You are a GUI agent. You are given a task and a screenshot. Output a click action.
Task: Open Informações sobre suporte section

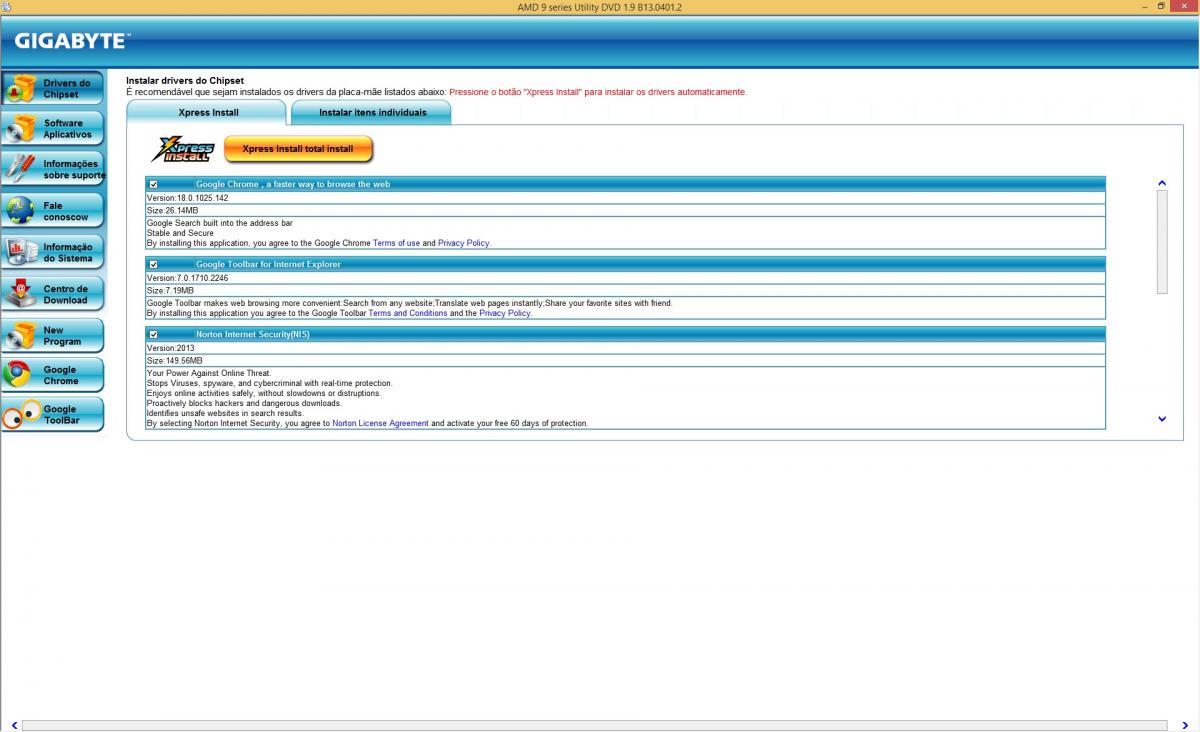53,169
